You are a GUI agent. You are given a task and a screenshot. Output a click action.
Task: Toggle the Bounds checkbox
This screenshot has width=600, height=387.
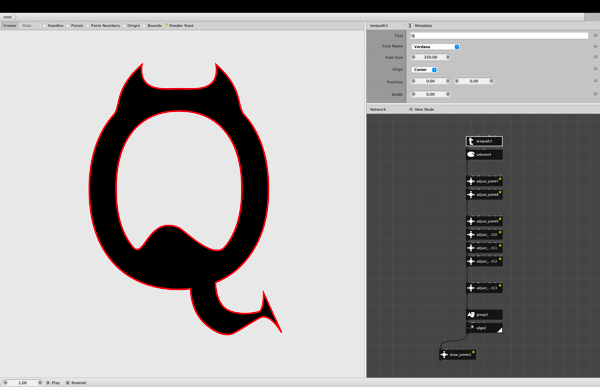pyautogui.click(x=144, y=26)
